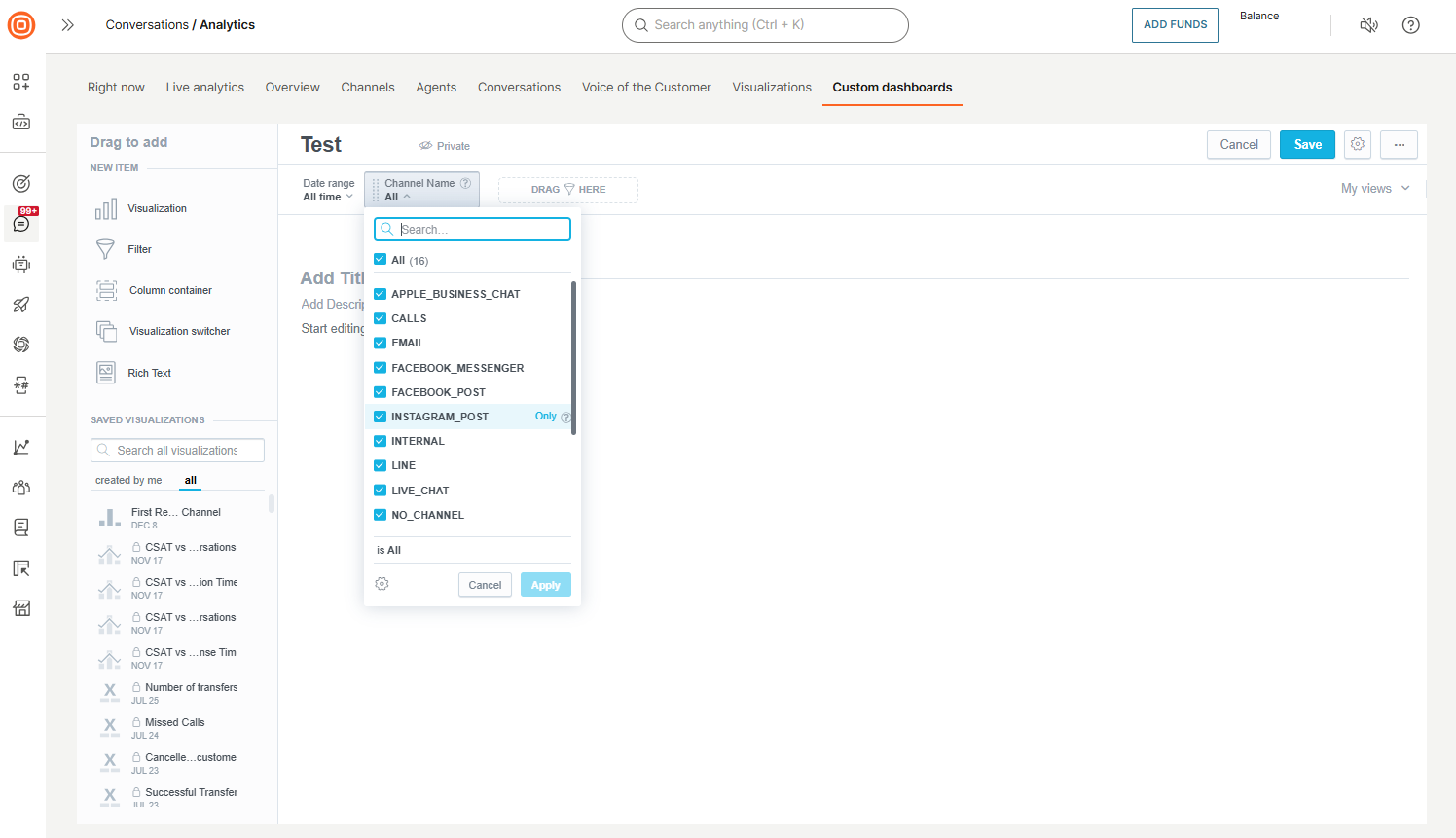Click the Infobip logo at top left

(x=20, y=25)
